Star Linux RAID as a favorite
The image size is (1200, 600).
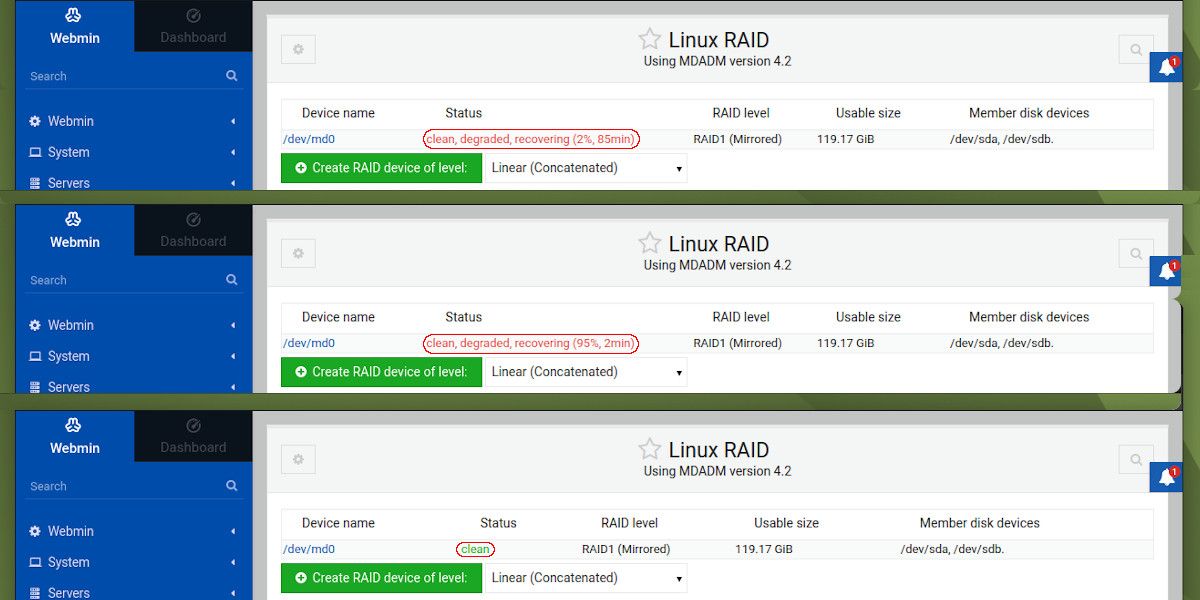(649, 38)
